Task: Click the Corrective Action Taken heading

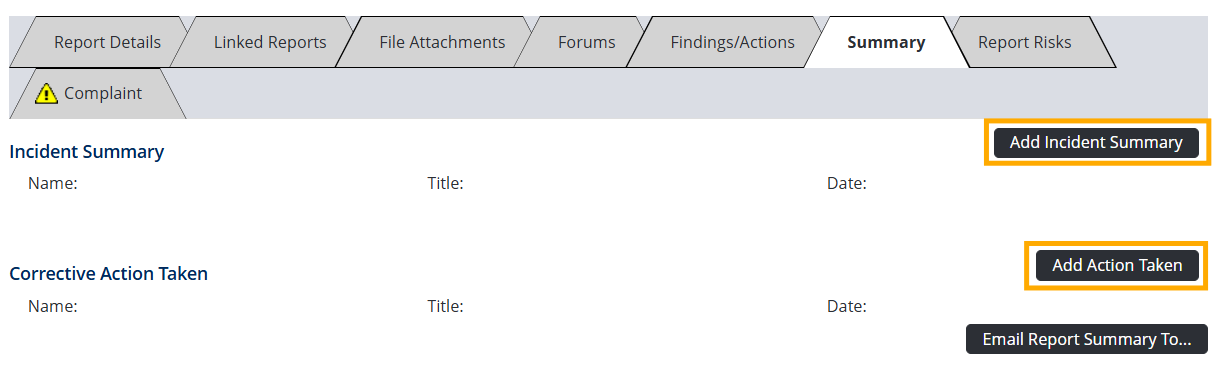Action: pyautogui.click(x=109, y=274)
